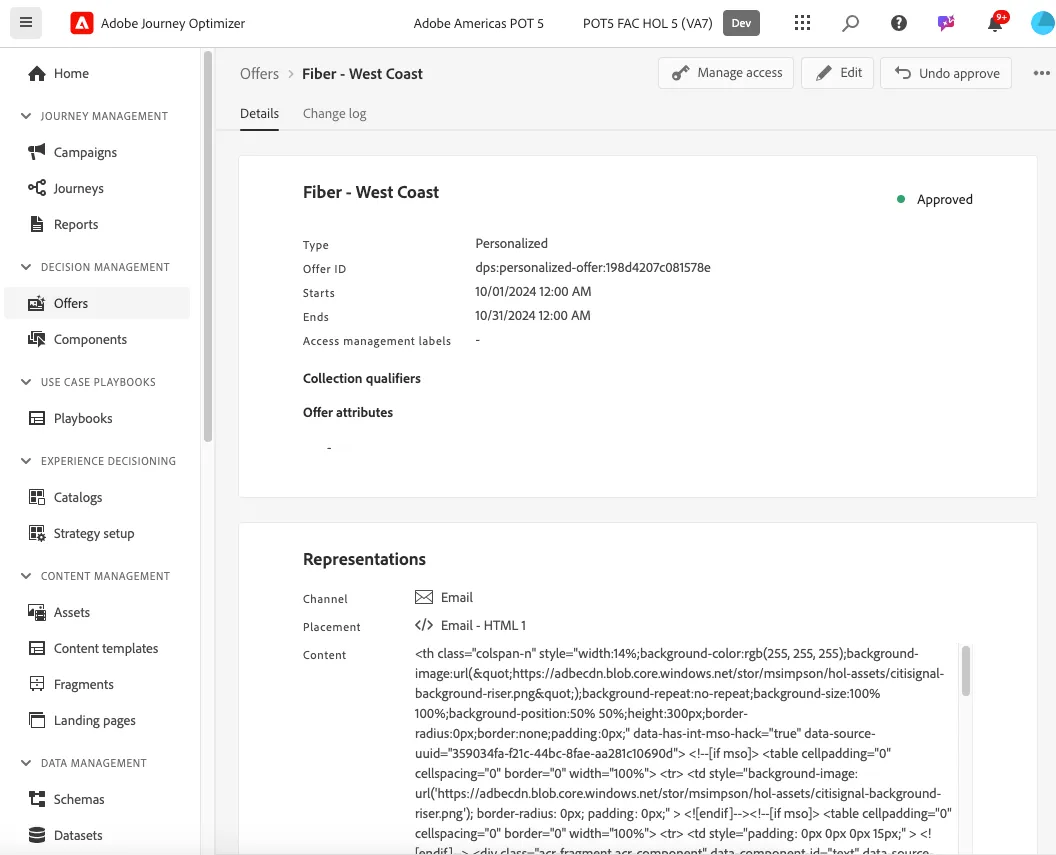Click the search magnifier icon
The image size is (1056, 855).
click(850, 23)
